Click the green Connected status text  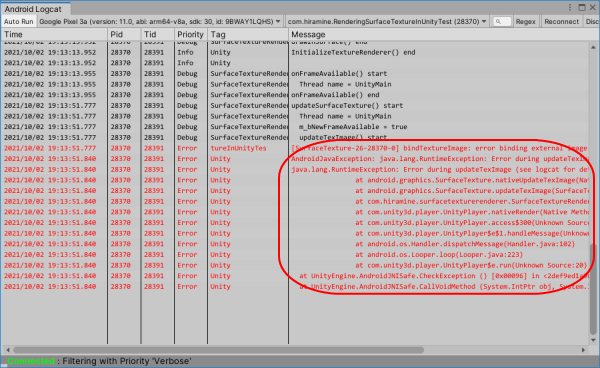31,361
